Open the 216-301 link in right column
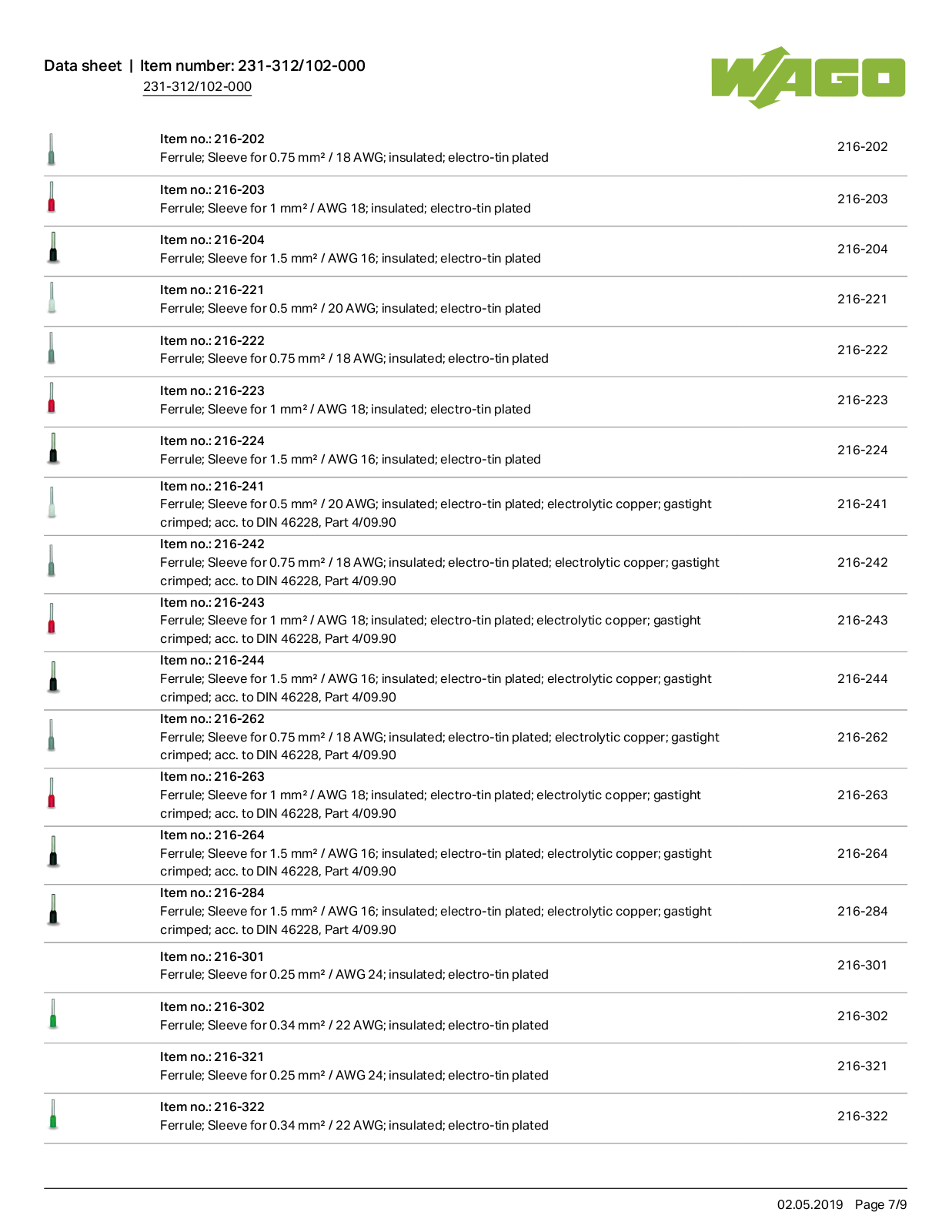This screenshot has width=952, height=1232. click(862, 965)
